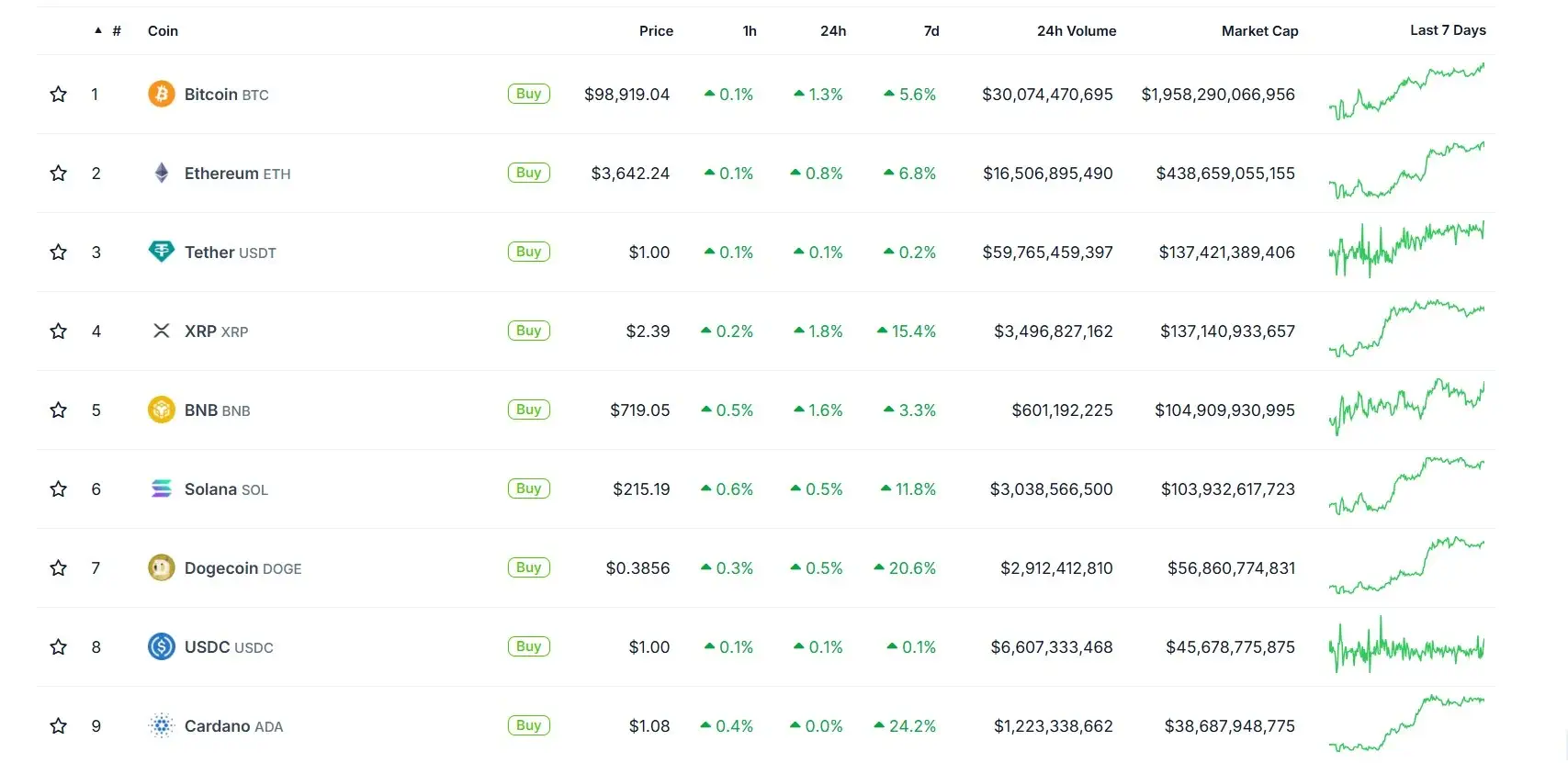Open BNB 7-day sparkline chart
This screenshot has height=763, width=1568.
click(x=1406, y=408)
